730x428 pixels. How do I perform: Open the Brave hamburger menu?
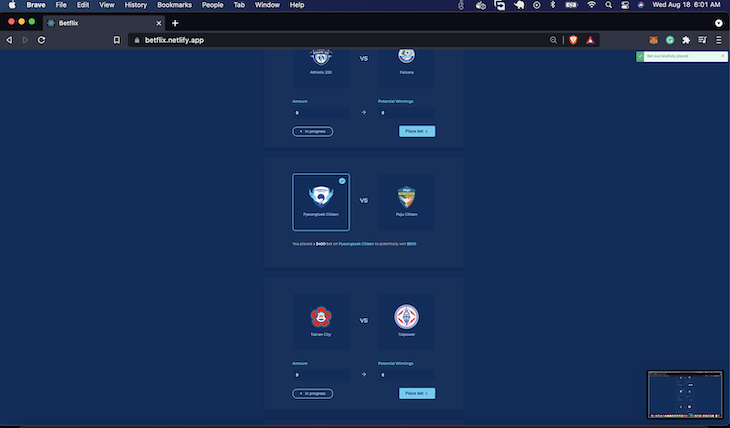(x=718, y=40)
